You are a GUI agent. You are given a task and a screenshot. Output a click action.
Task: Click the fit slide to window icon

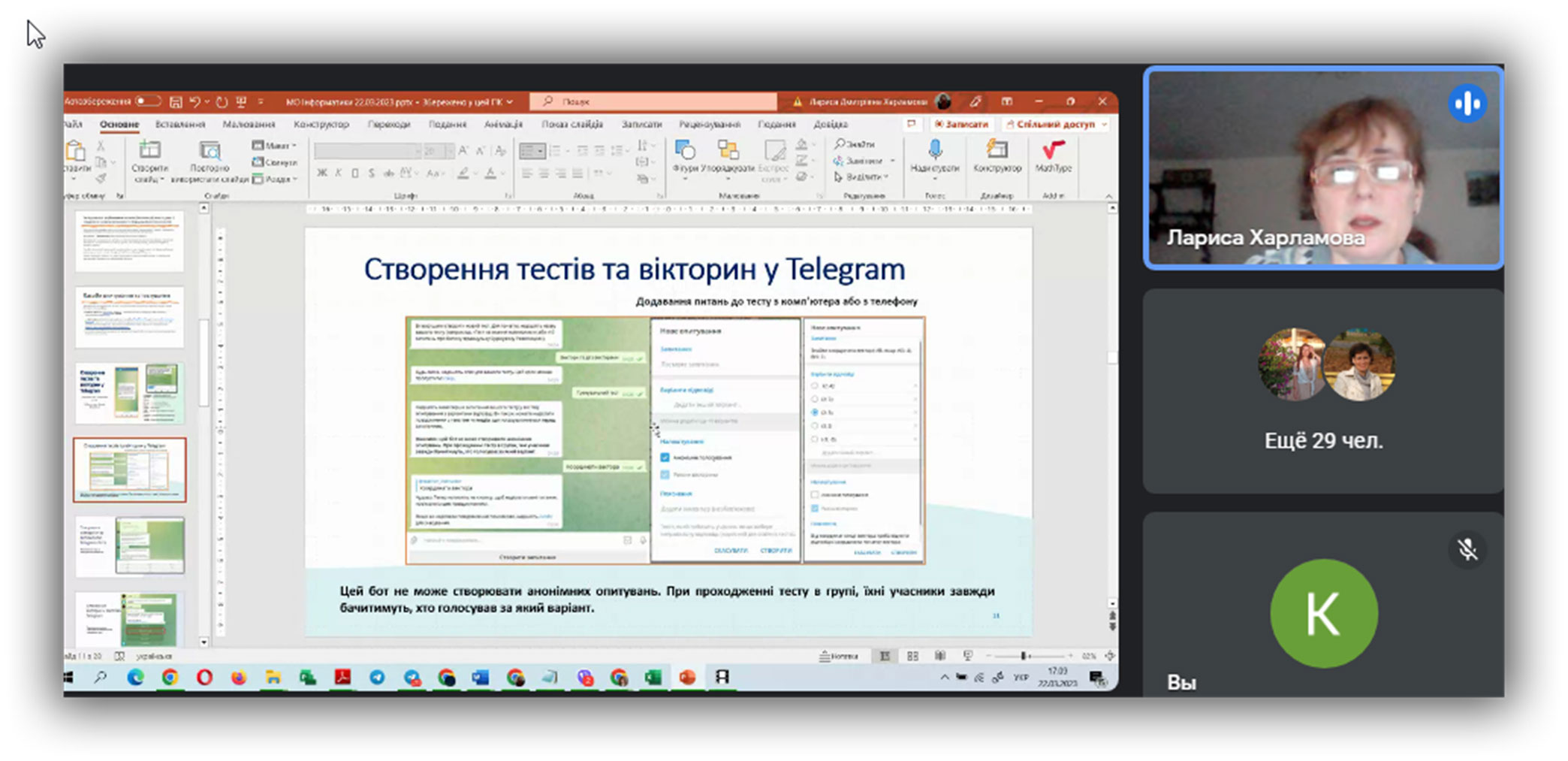tap(1109, 656)
